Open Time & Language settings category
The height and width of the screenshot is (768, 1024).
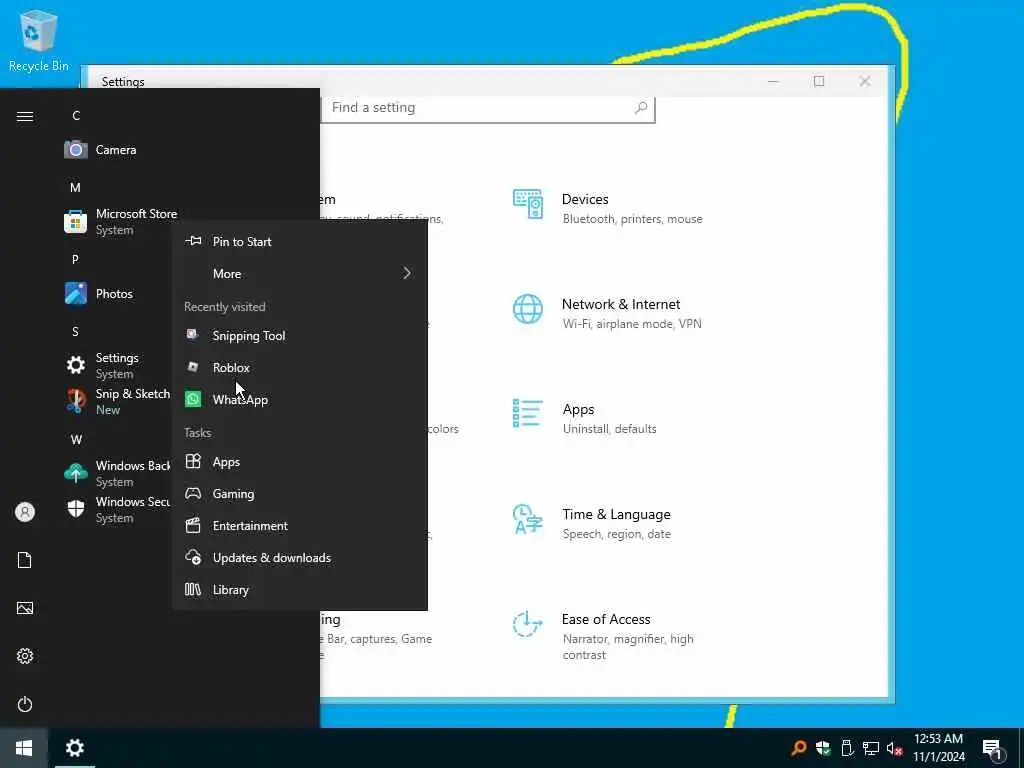pyautogui.click(x=593, y=523)
